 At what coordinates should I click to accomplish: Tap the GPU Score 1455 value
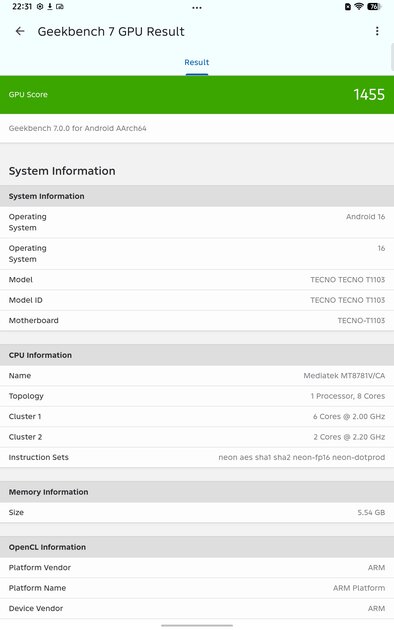click(x=369, y=94)
